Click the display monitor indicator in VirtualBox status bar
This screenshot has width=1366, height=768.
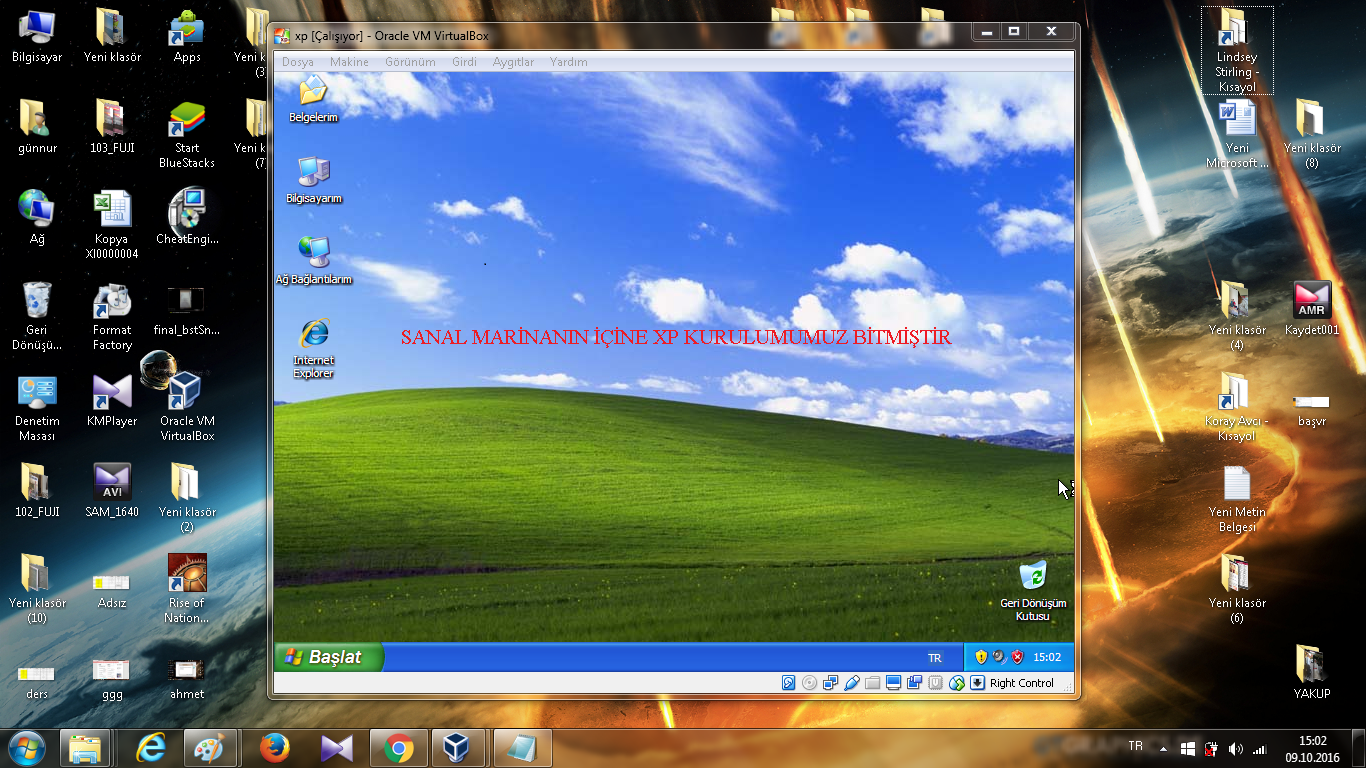894,683
